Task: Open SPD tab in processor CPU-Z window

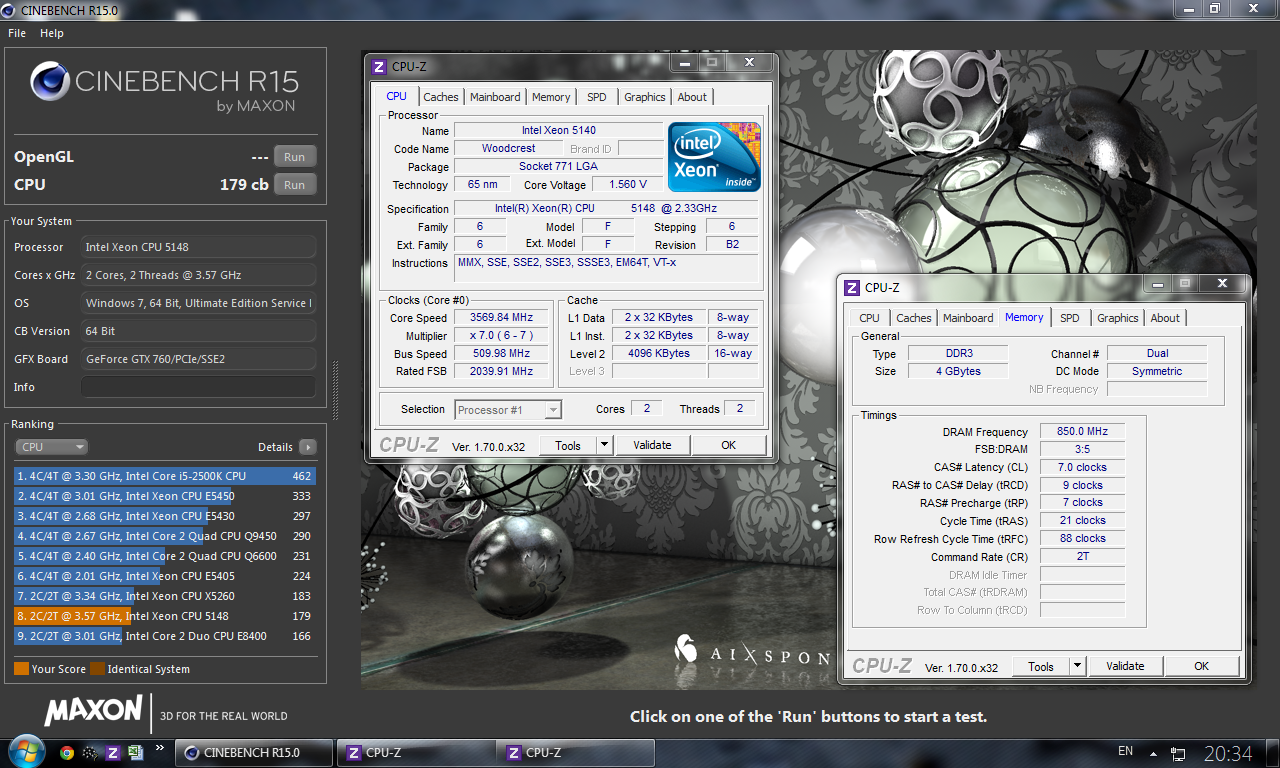Action: [596, 97]
